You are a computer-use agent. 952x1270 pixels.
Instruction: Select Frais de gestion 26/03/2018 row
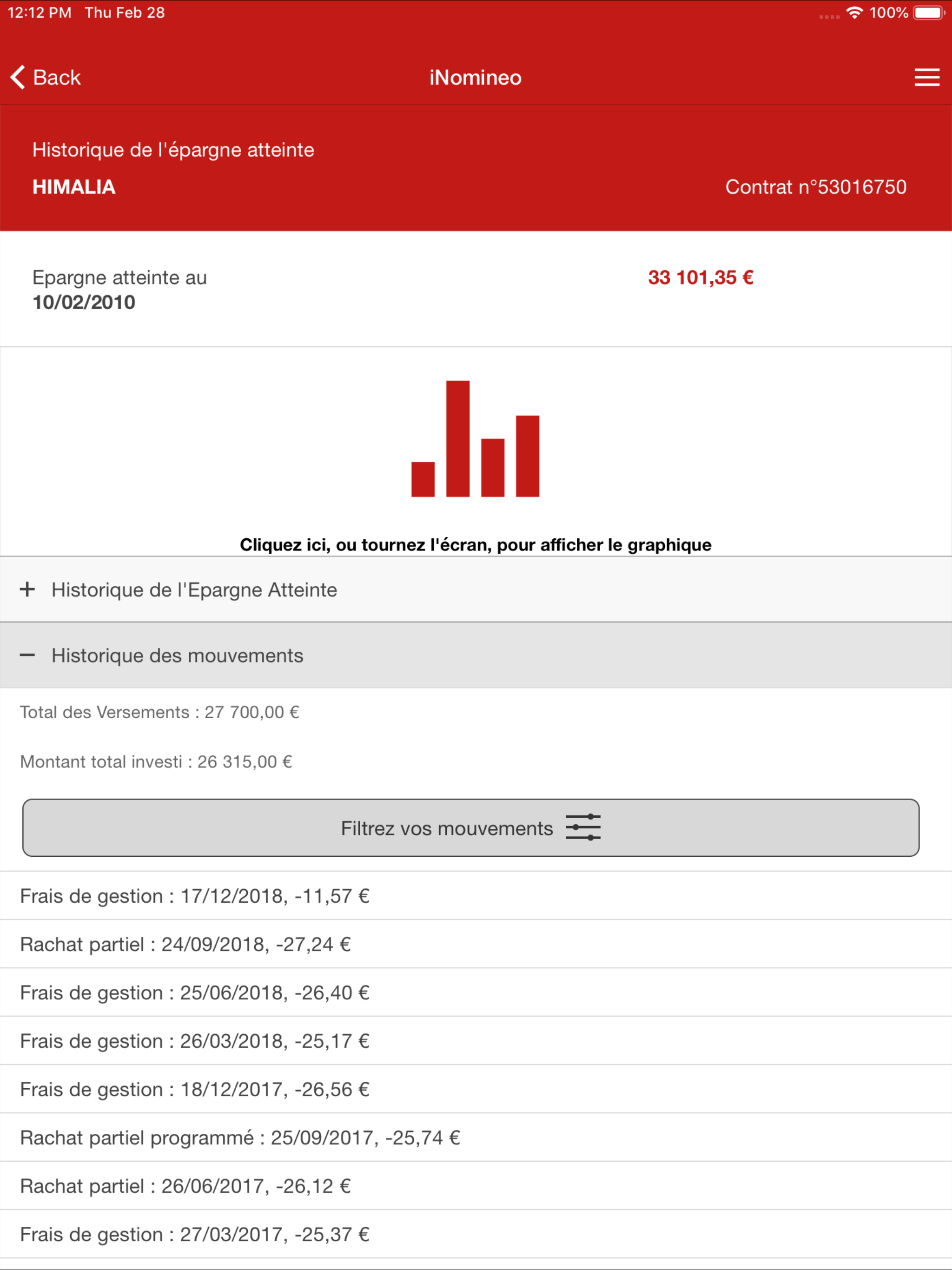click(476, 1041)
